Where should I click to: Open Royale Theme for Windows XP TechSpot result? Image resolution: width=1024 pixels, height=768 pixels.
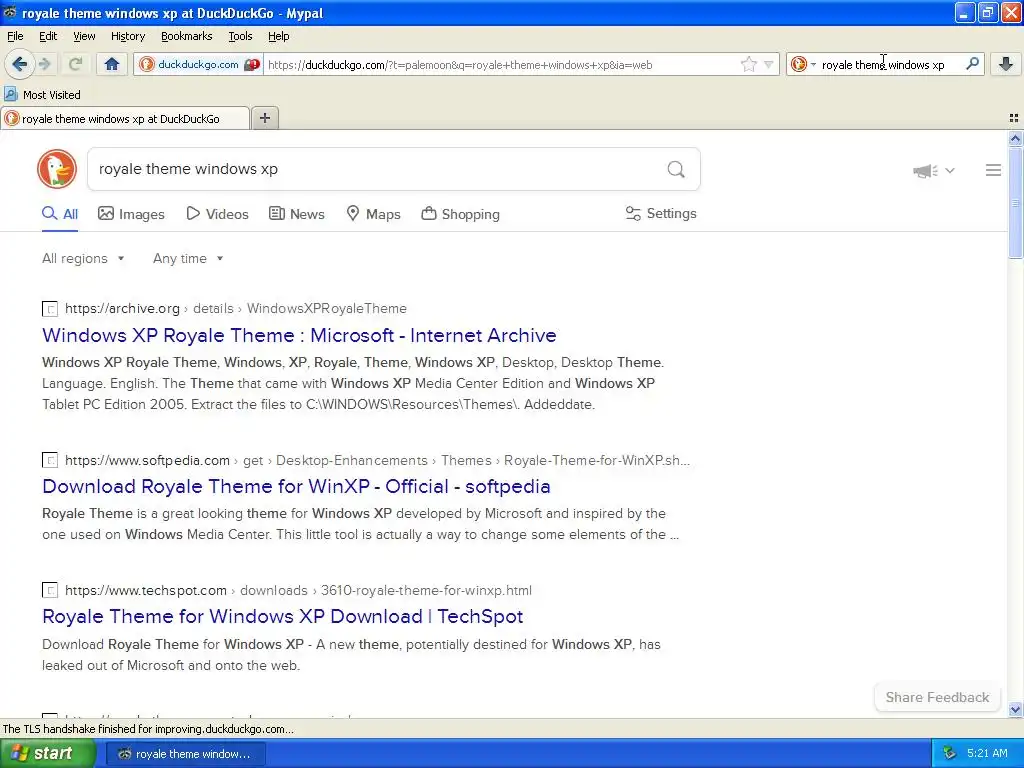(282, 616)
